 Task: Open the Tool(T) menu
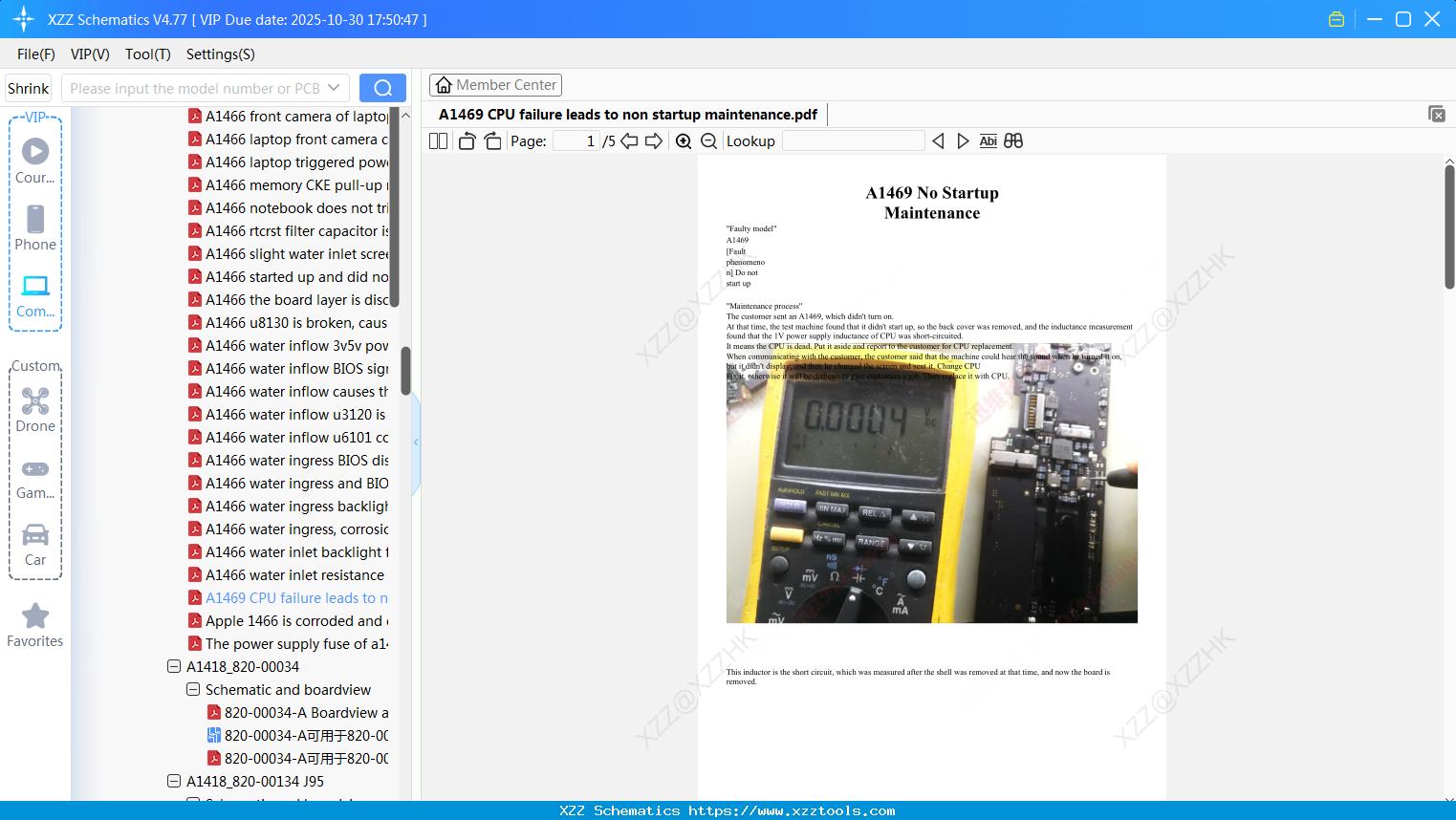point(148,54)
